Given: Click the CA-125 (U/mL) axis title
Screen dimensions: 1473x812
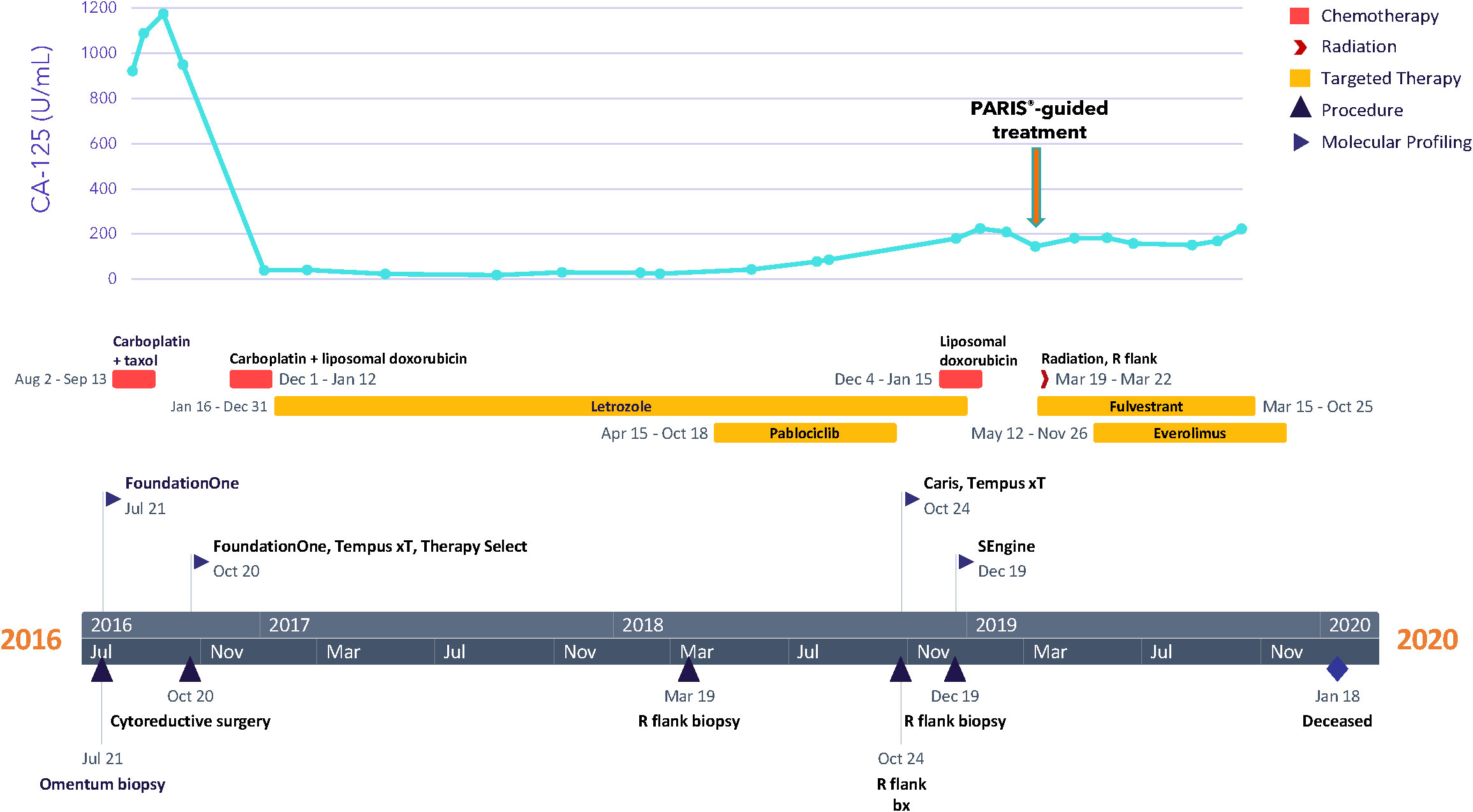Looking at the screenshot, I should pos(40,129).
